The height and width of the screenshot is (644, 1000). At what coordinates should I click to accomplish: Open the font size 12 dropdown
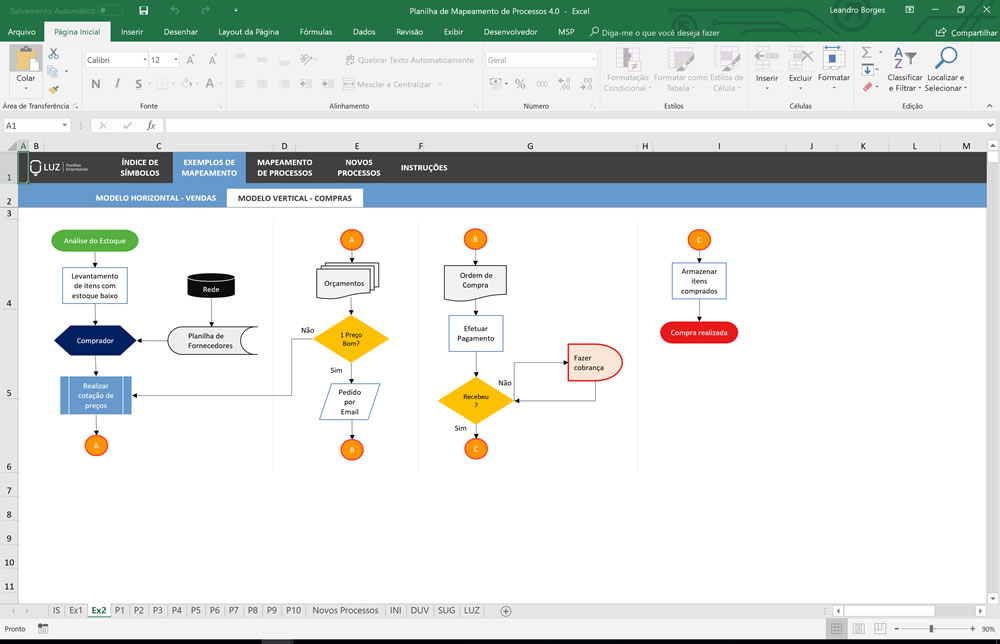click(176, 60)
